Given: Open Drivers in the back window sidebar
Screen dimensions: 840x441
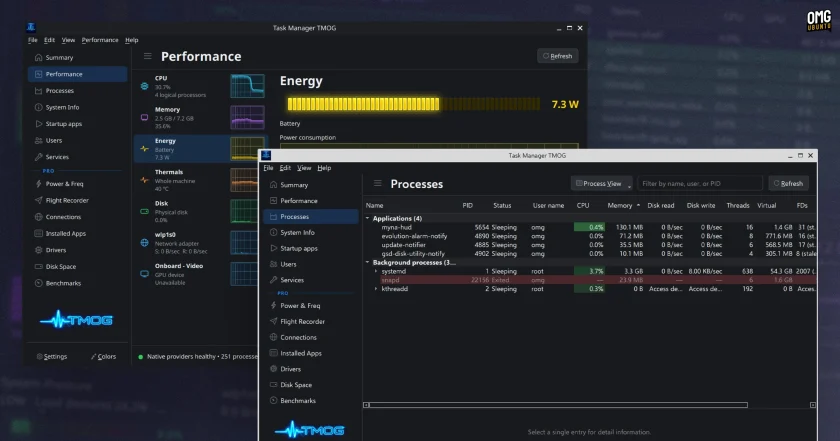Looking at the screenshot, I should tap(50, 250).
